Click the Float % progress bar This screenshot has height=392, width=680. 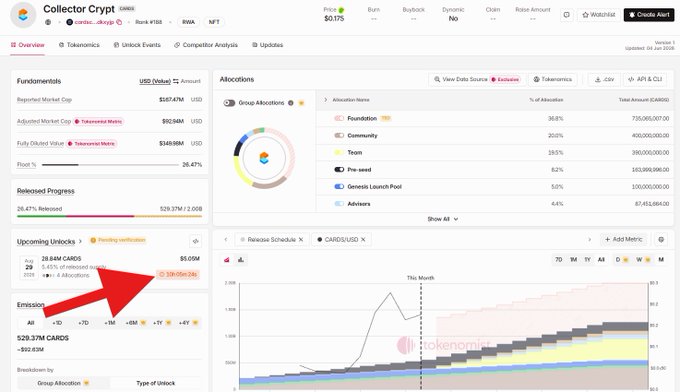tap(110, 165)
